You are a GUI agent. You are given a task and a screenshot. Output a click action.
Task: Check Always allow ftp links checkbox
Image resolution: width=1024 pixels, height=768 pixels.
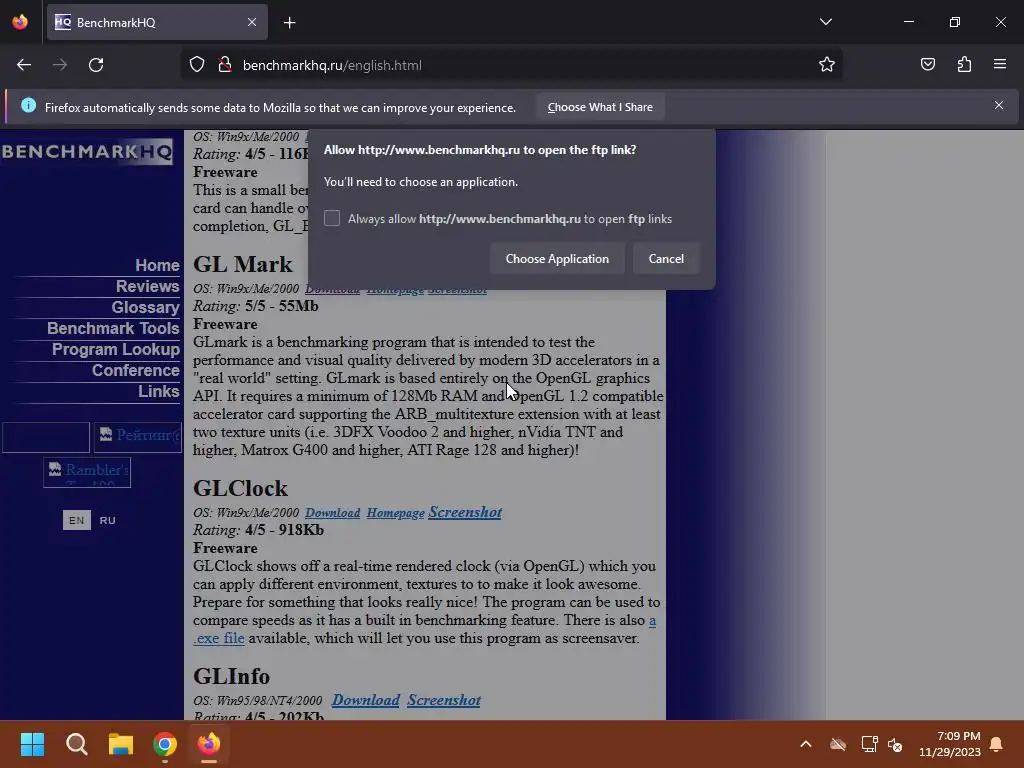(332, 218)
